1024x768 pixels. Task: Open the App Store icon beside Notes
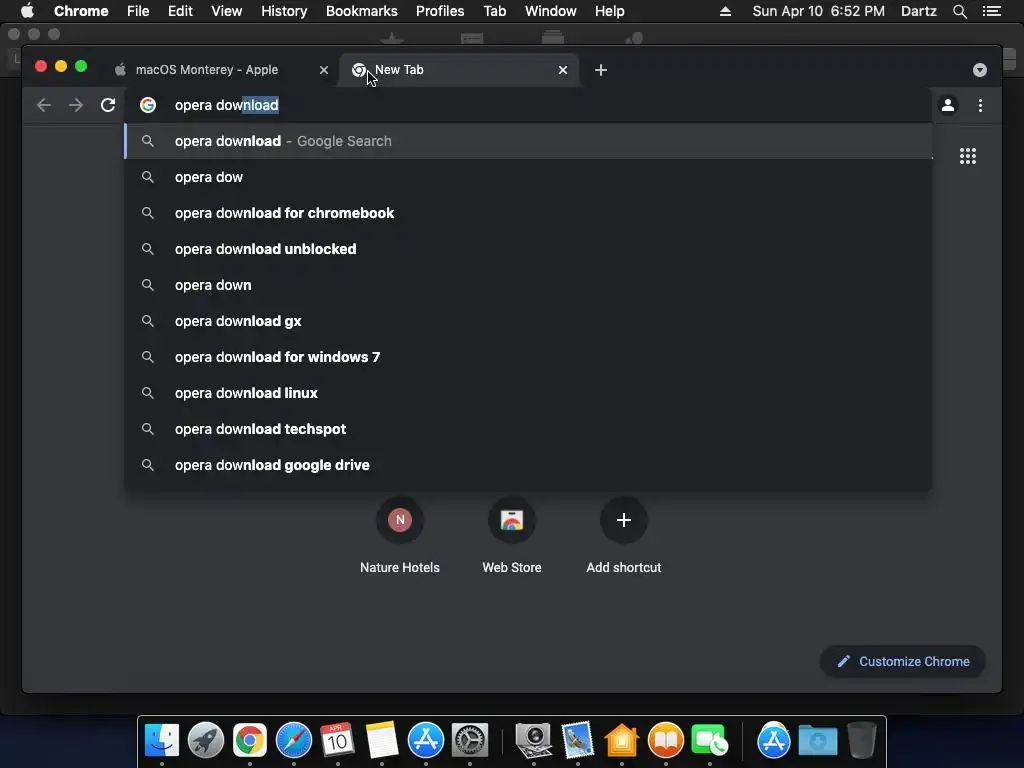pos(426,741)
